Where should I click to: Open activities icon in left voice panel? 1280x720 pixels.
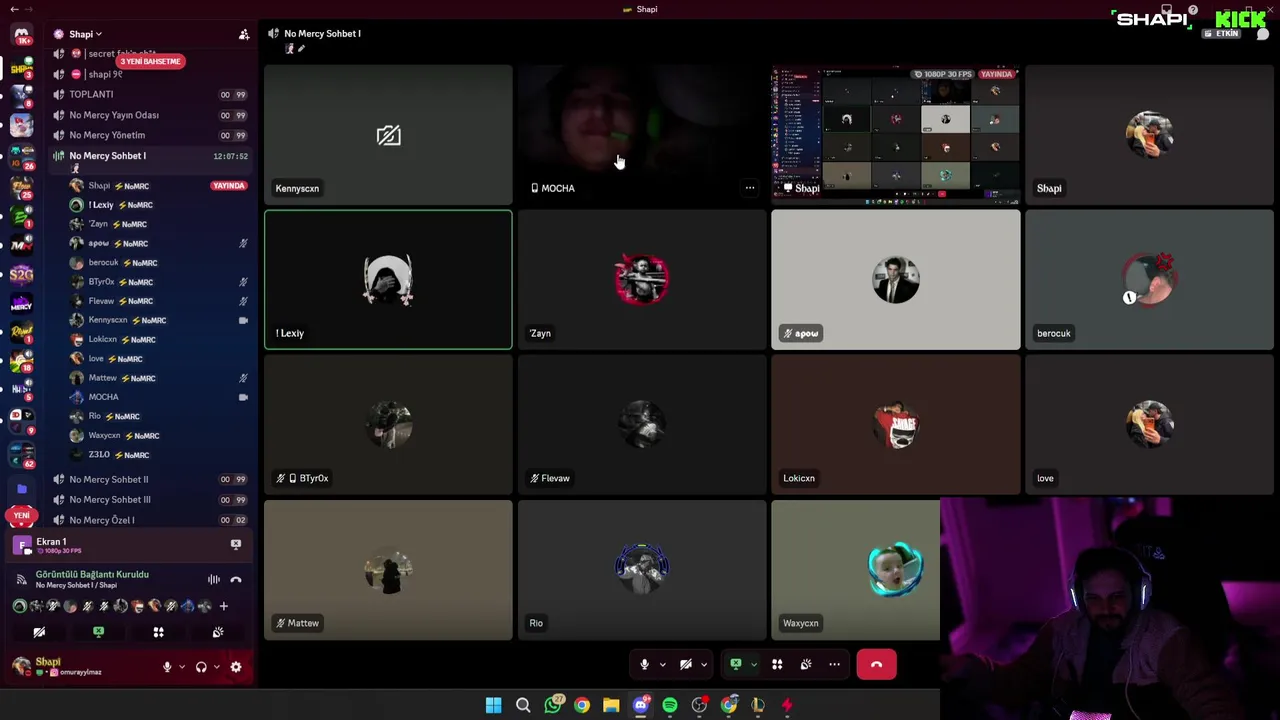tap(158, 632)
